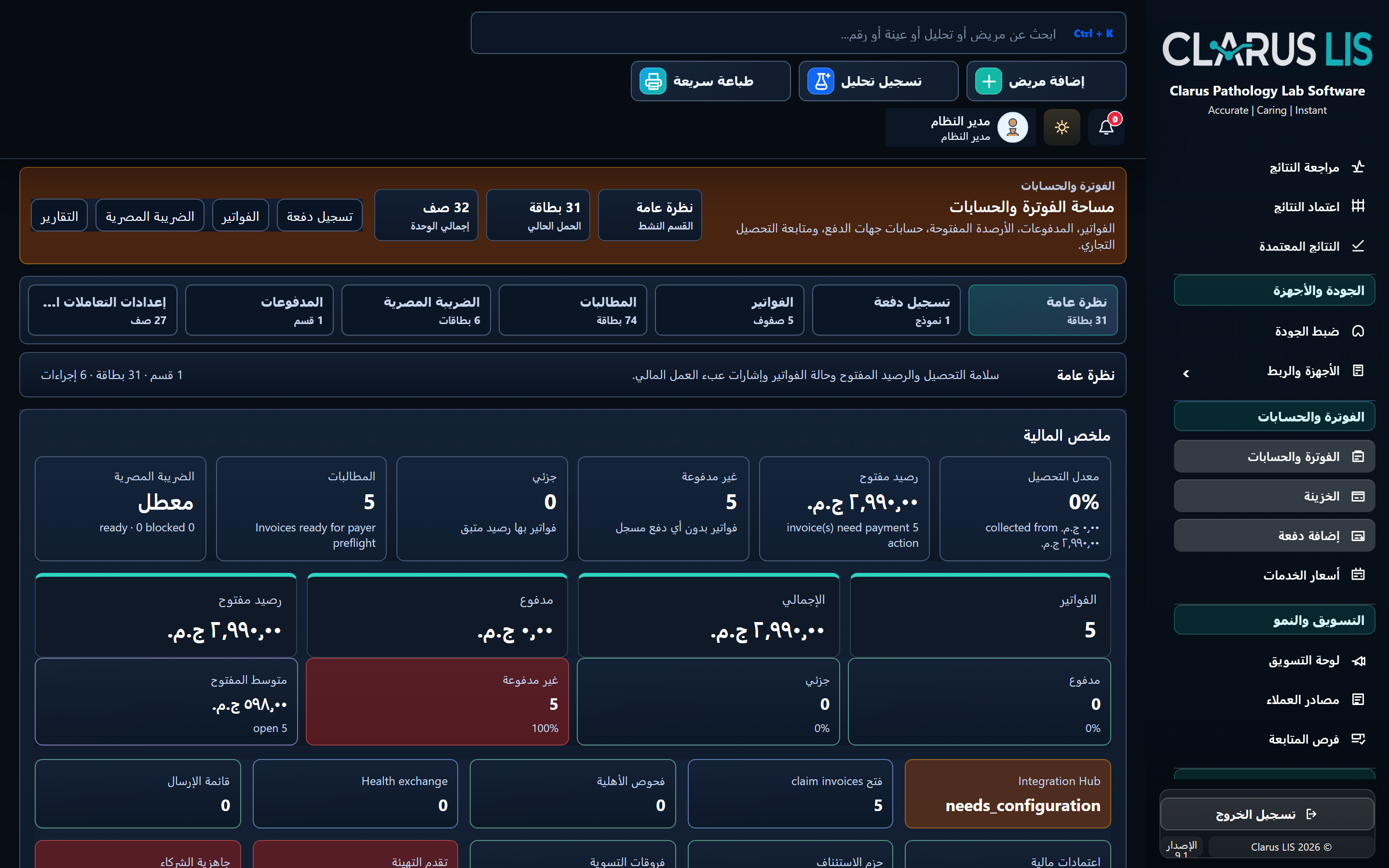Select the نظرة عامة 31 بطاقة tab
Screen dimensions: 1389x868
[1043, 310]
